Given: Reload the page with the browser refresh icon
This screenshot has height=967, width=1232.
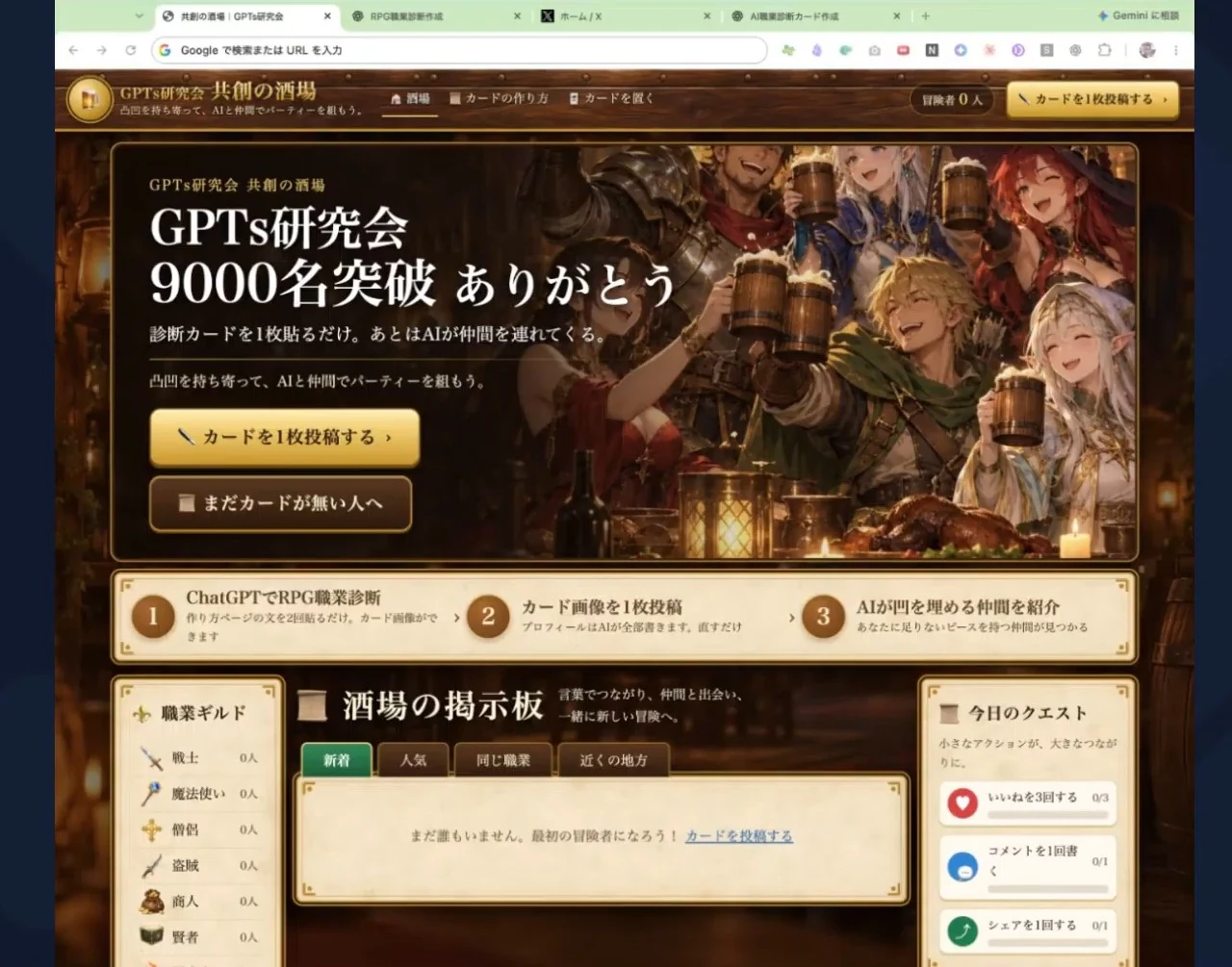Looking at the screenshot, I should pos(131,50).
